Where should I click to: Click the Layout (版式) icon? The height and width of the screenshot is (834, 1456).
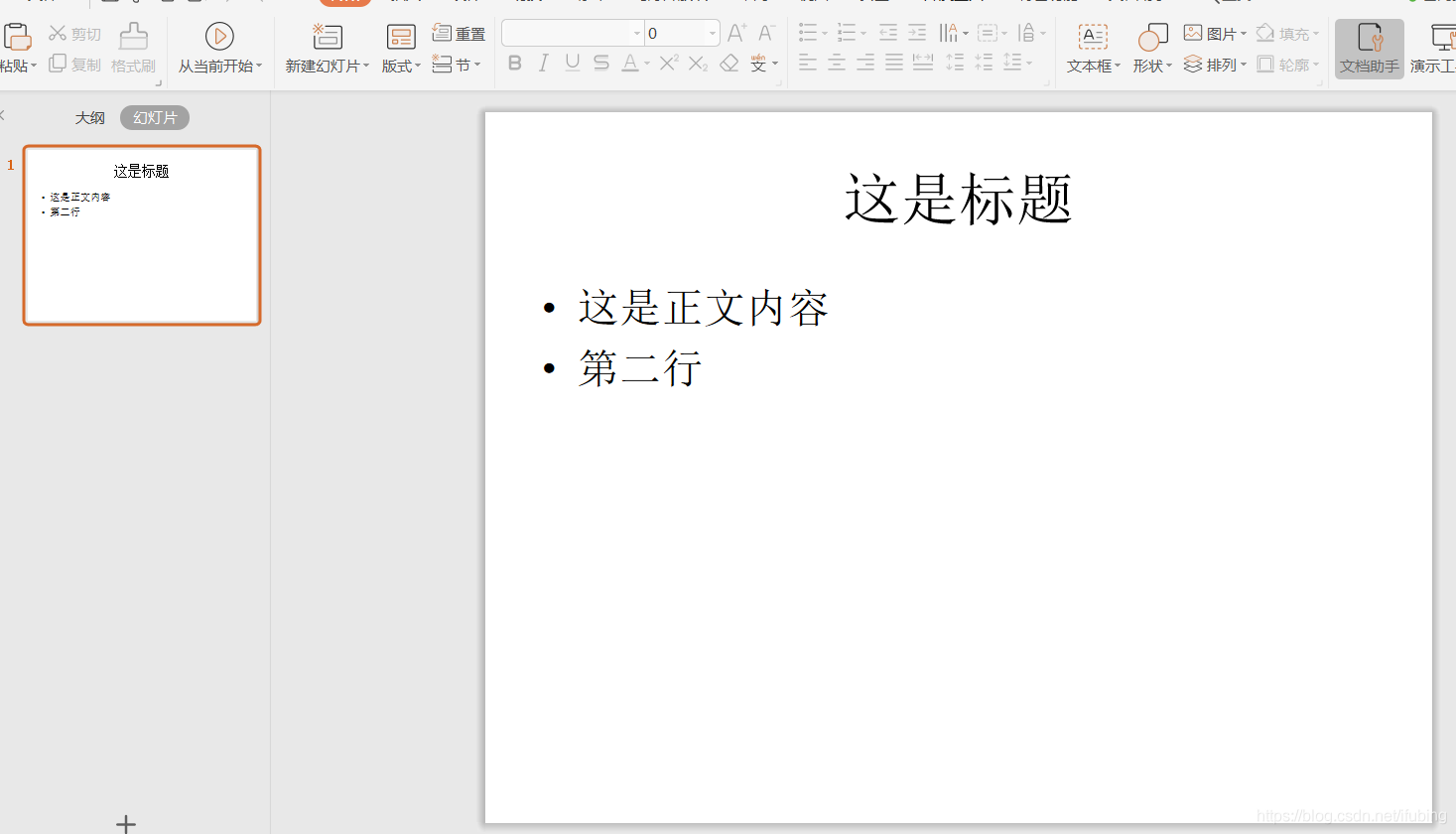401,38
